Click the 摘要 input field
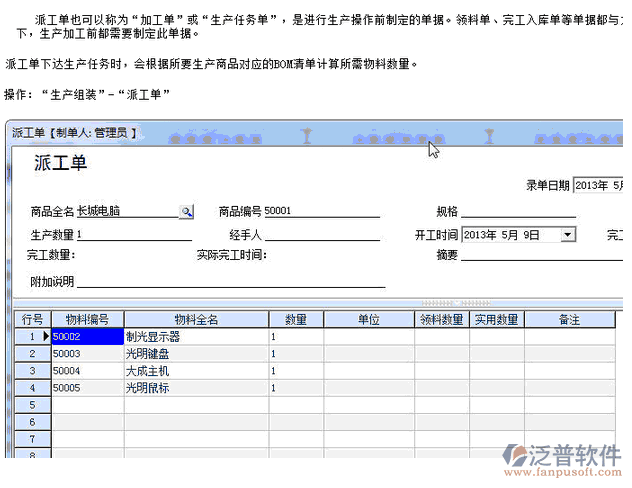The width and height of the screenshot is (632, 488). (530, 256)
